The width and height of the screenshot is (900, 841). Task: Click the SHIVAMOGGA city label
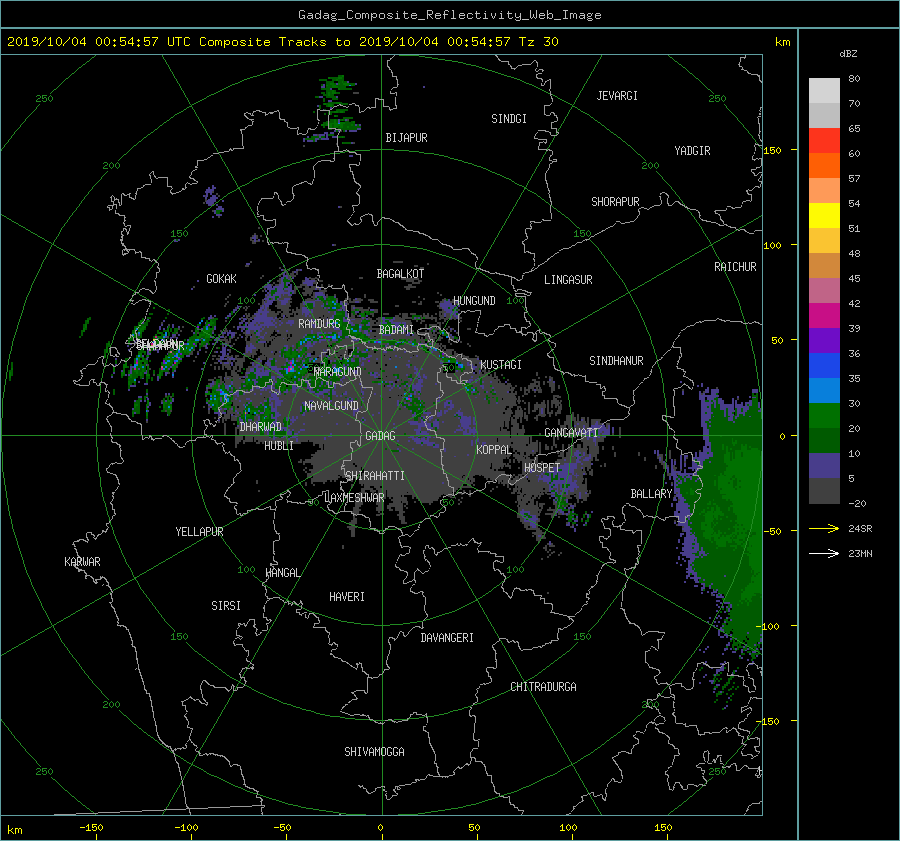[374, 752]
